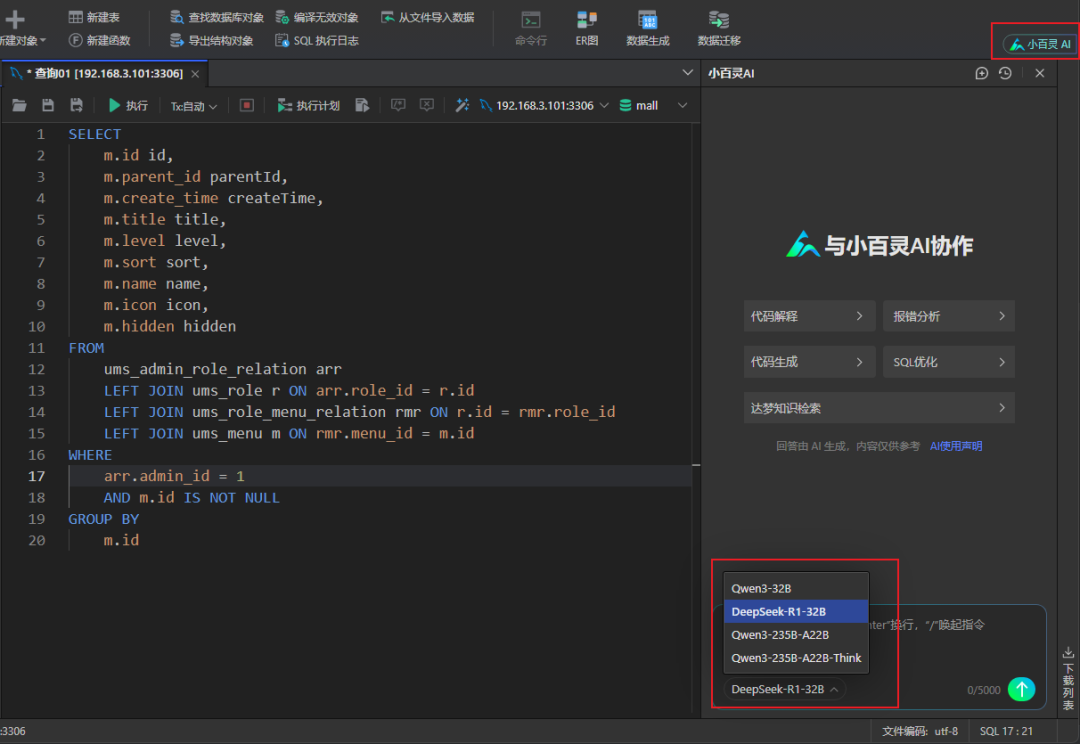The image size is (1080, 744).
Task: Open the 数据迁移 data migration tool
Action: [719, 28]
